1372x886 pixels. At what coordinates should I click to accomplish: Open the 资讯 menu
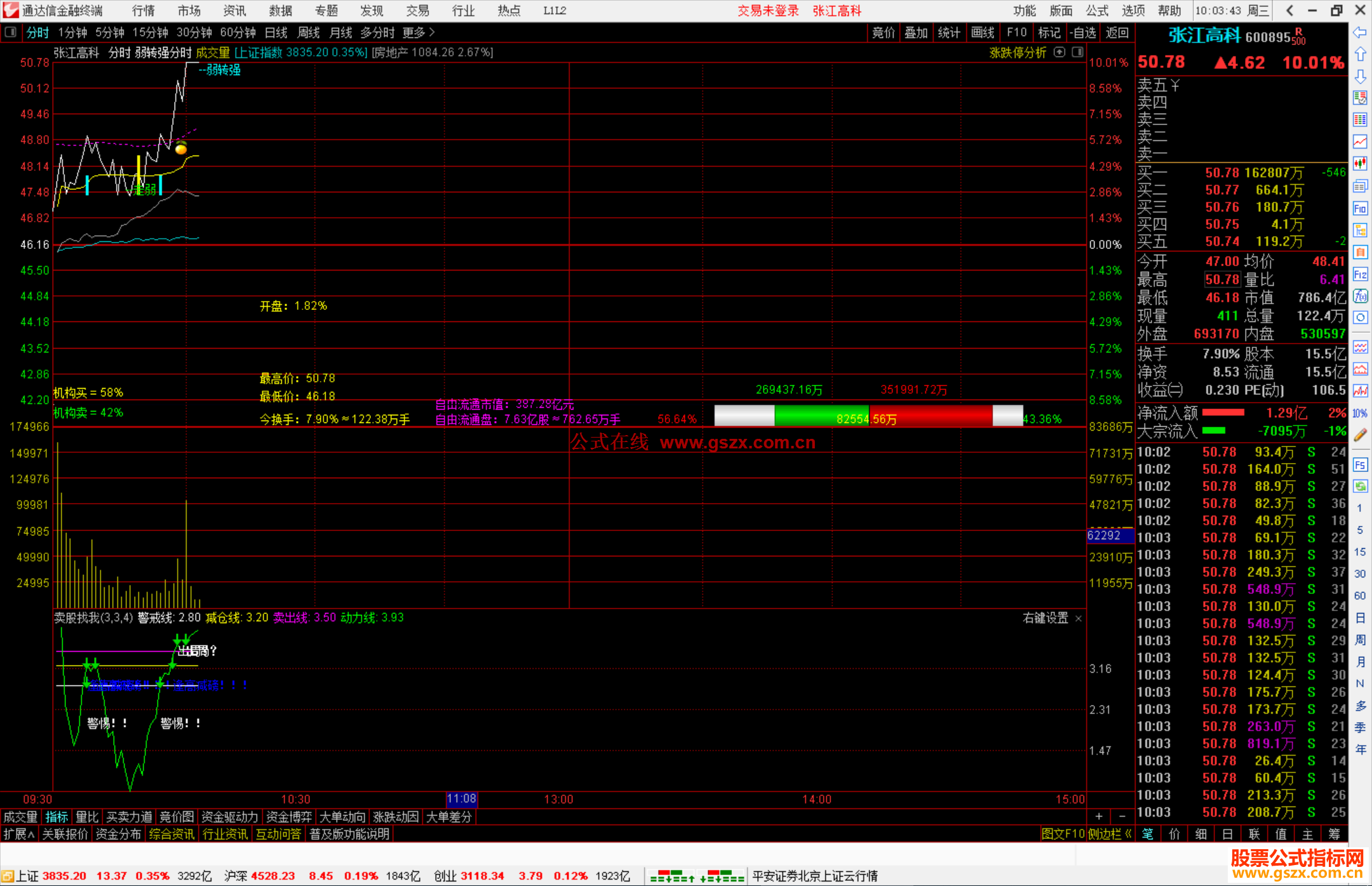click(x=235, y=11)
